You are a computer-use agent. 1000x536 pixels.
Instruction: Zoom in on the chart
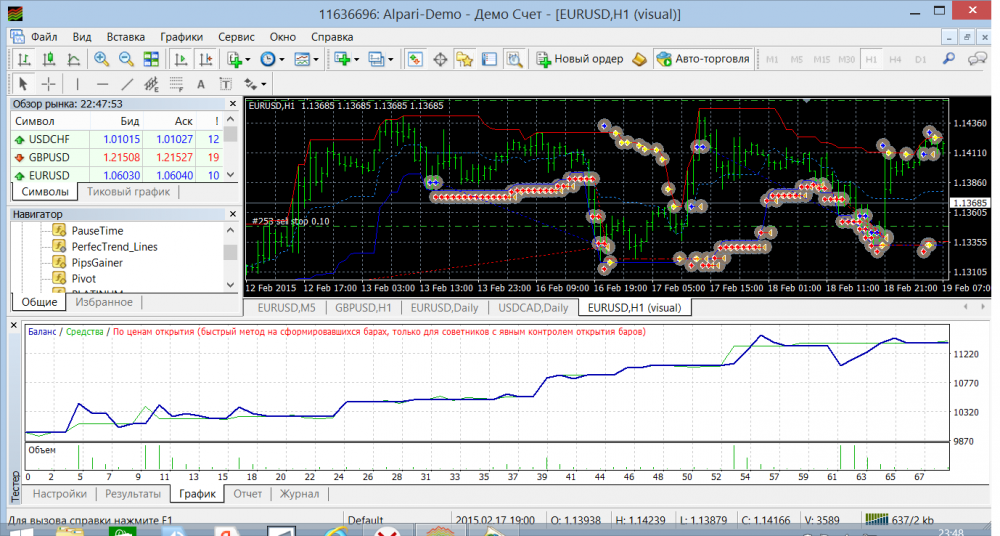pos(101,59)
